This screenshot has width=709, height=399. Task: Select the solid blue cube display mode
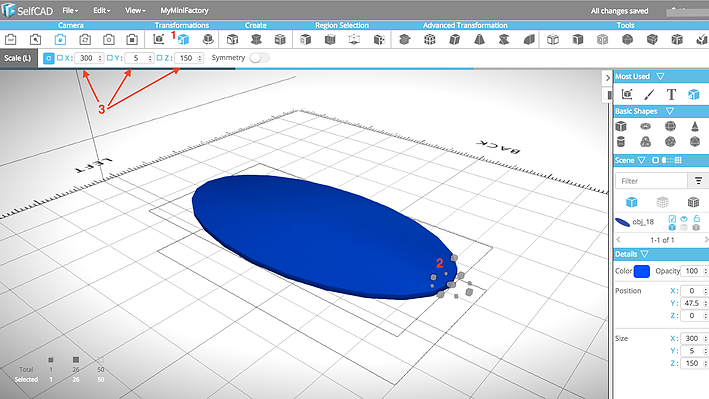632,202
